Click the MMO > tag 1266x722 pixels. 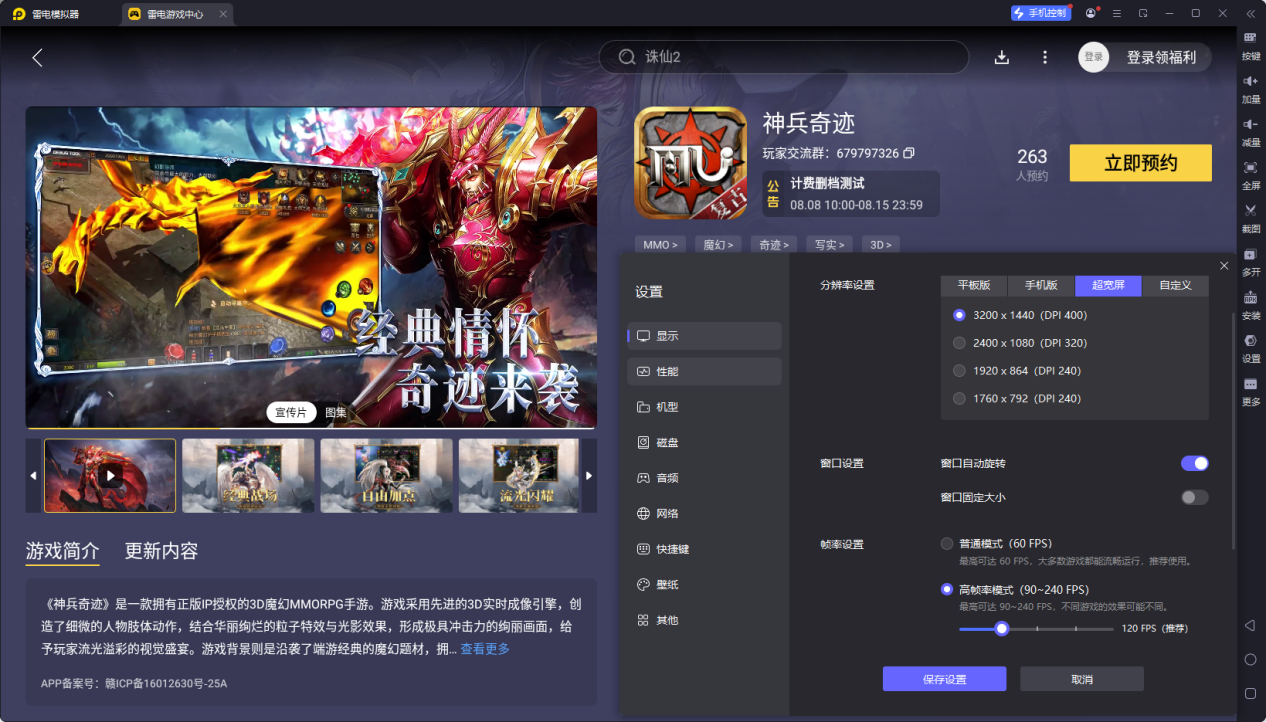tap(660, 244)
